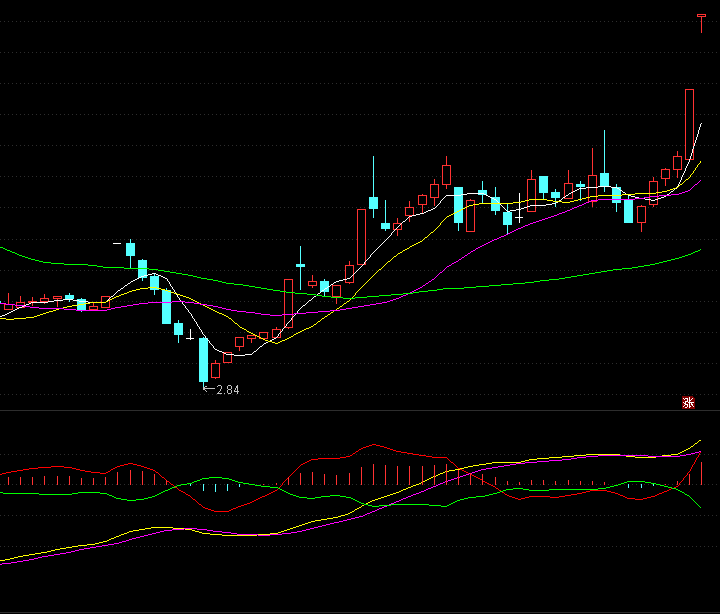Select the tall red candlestick at far right
The height and width of the screenshot is (614, 720).
click(x=689, y=125)
